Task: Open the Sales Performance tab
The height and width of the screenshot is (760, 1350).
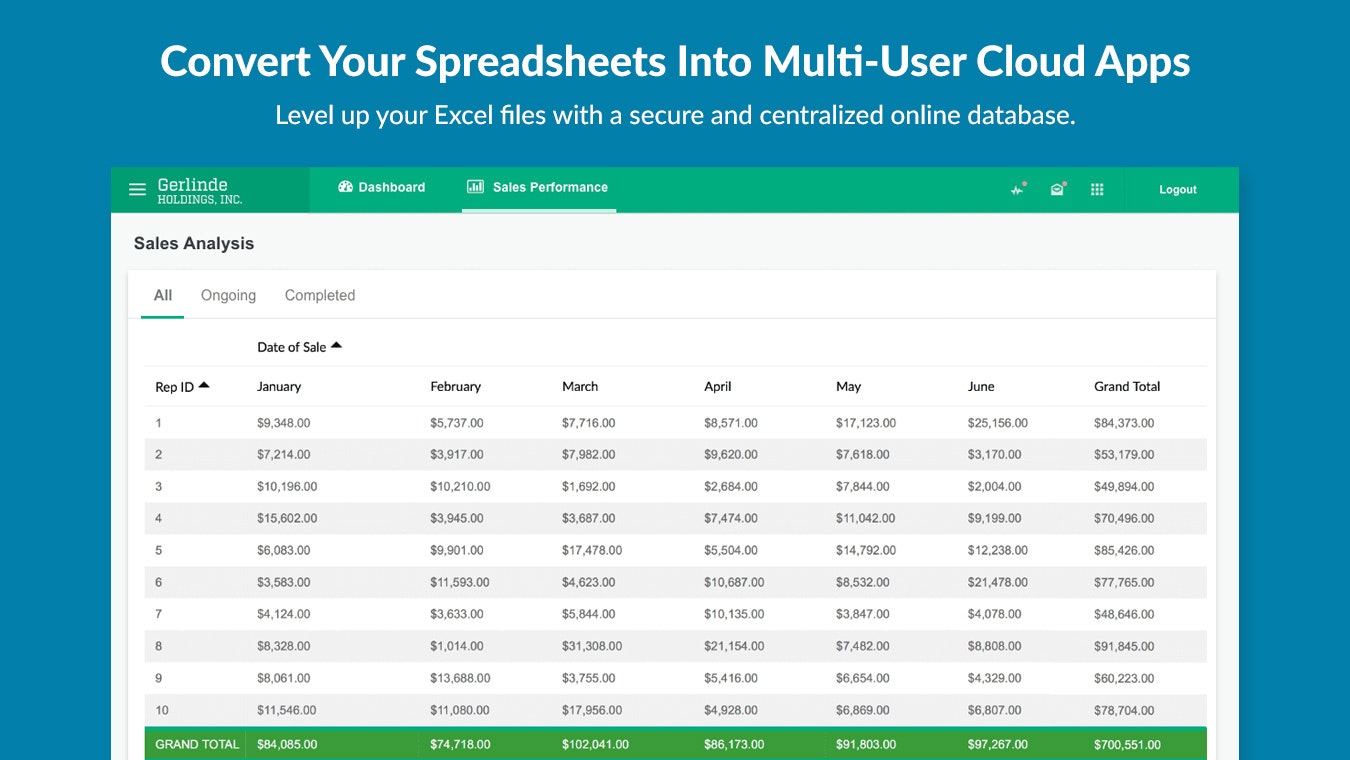Action: click(538, 187)
